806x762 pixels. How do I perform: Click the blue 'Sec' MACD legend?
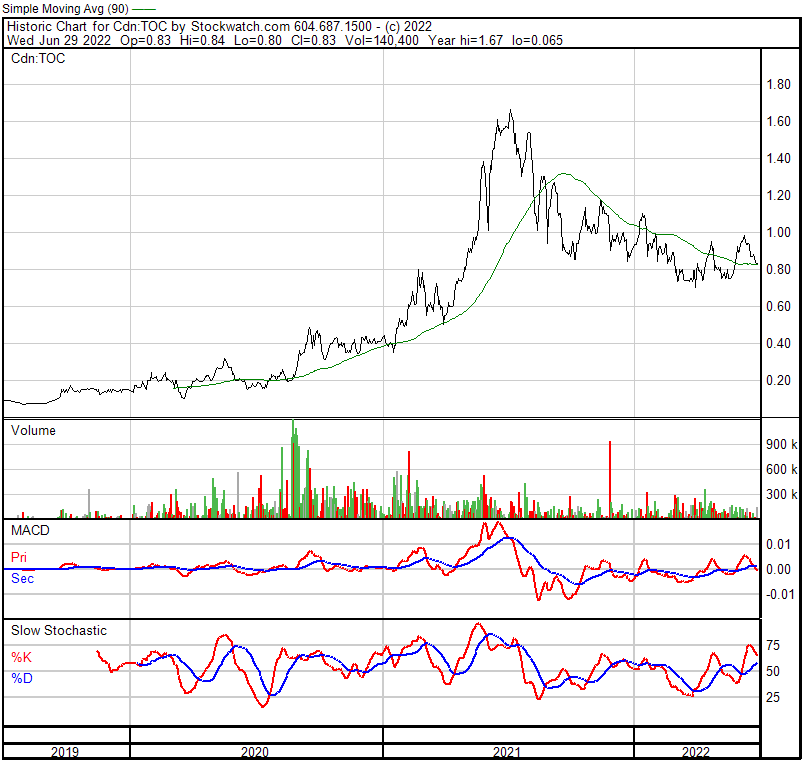tap(23, 579)
